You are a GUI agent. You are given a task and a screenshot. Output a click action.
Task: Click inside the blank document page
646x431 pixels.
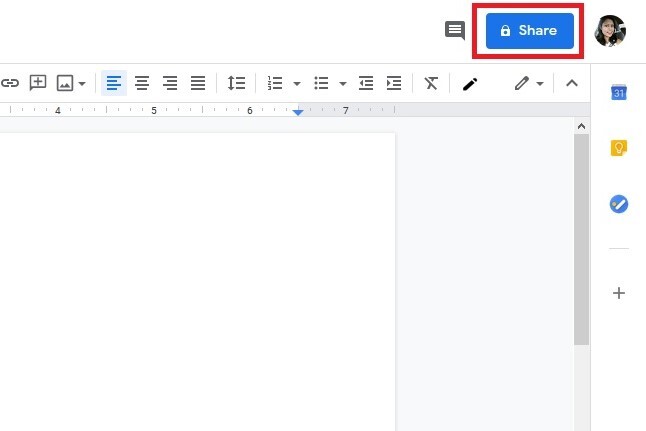(198, 282)
